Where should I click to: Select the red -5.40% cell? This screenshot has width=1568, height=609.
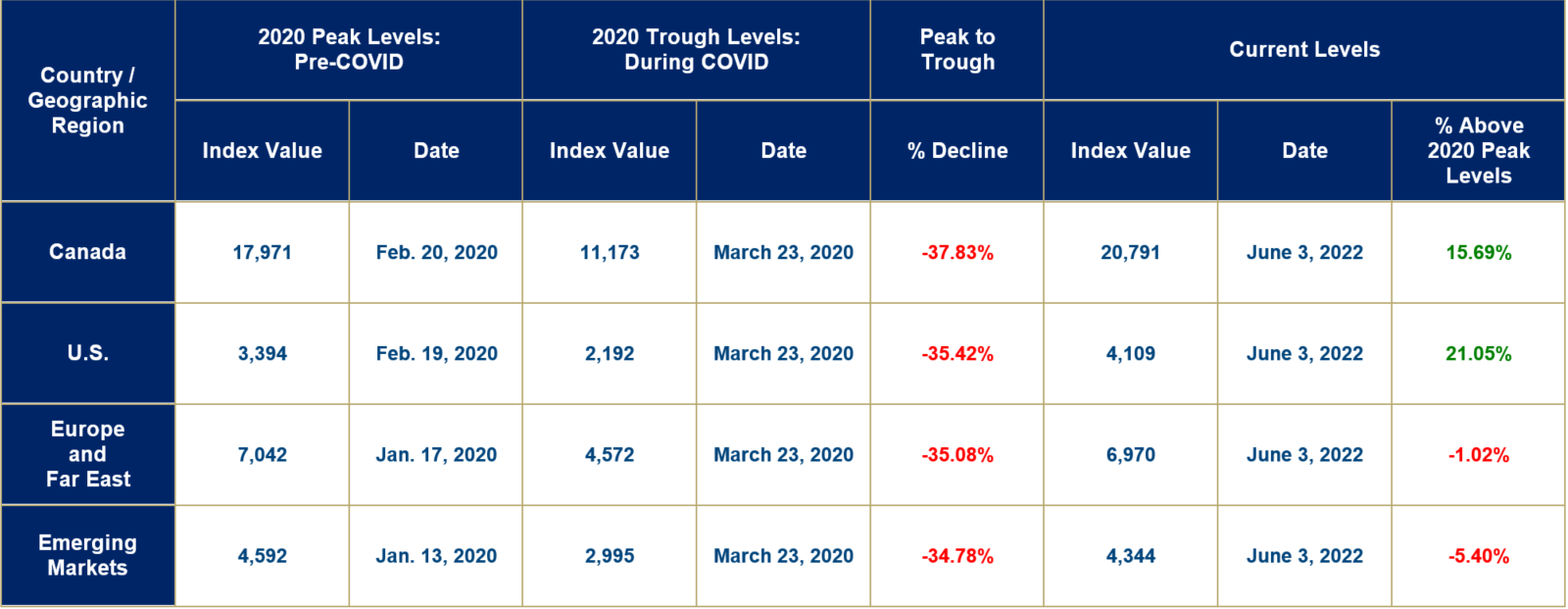tap(1478, 556)
